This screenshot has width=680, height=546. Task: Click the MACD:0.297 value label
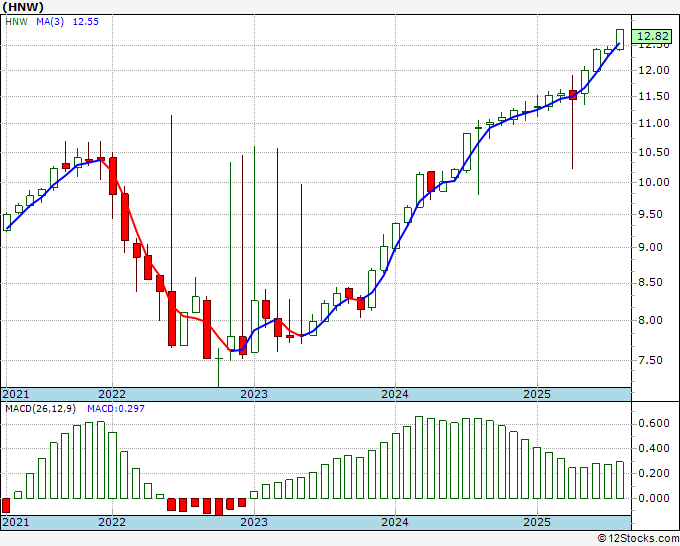(x=116, y=409)
